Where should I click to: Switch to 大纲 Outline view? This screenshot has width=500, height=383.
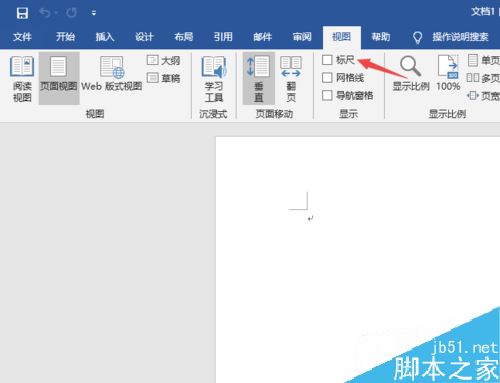tap(163, 61)
